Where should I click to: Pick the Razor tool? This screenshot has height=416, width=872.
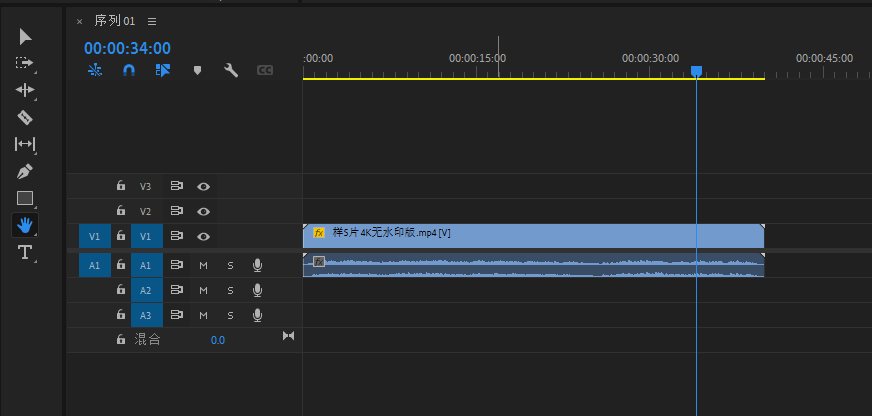coord(26,117)
